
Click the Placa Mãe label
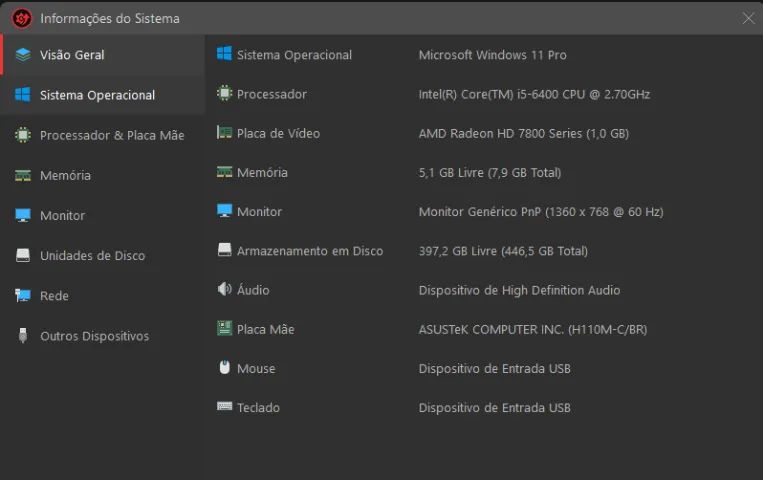266,329
